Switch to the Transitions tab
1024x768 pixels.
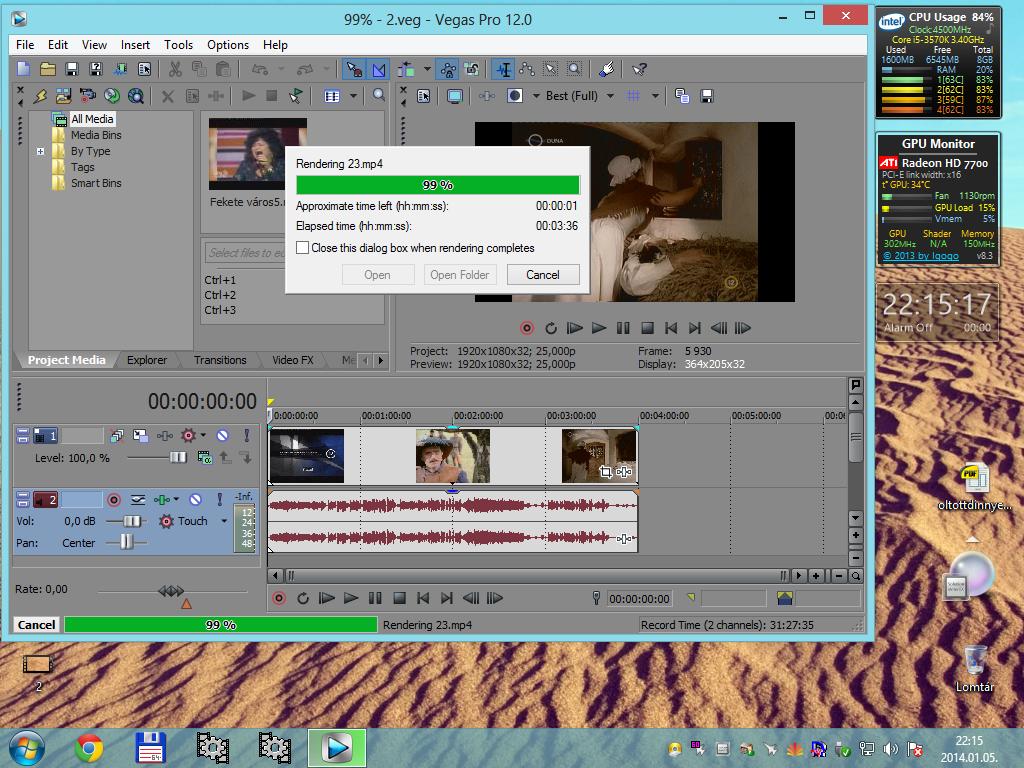220,360
